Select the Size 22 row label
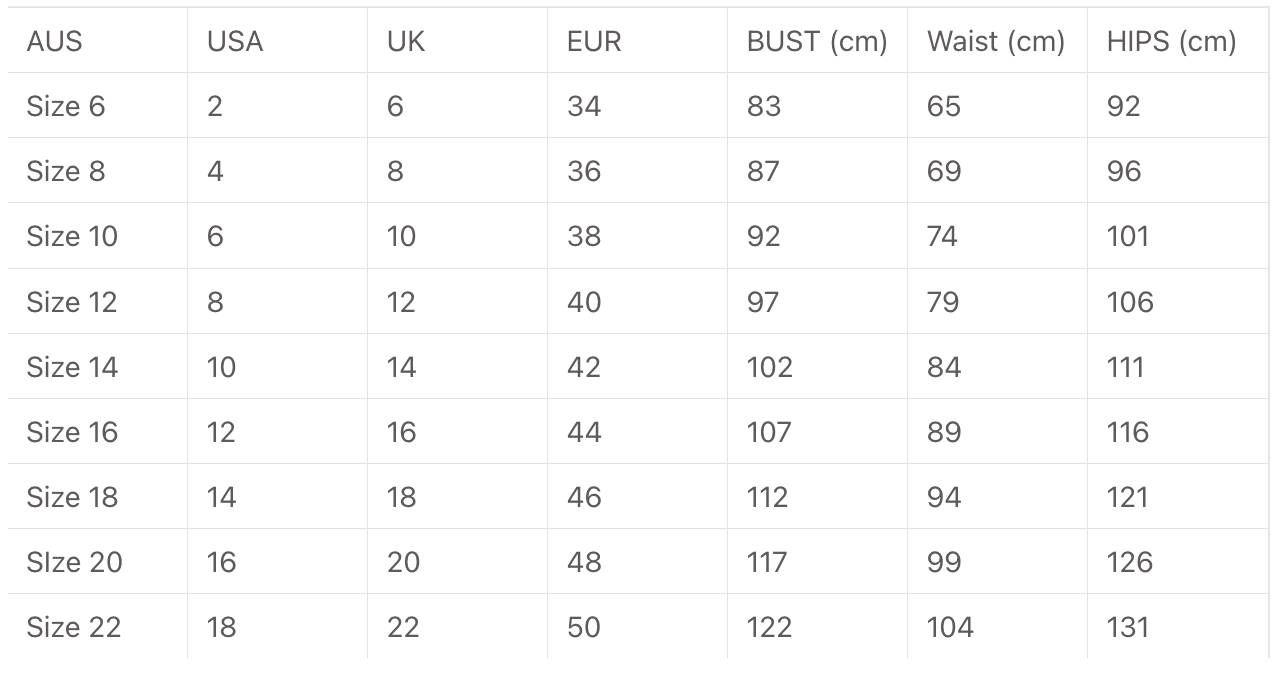1288x686 pixels. point(74,628)
